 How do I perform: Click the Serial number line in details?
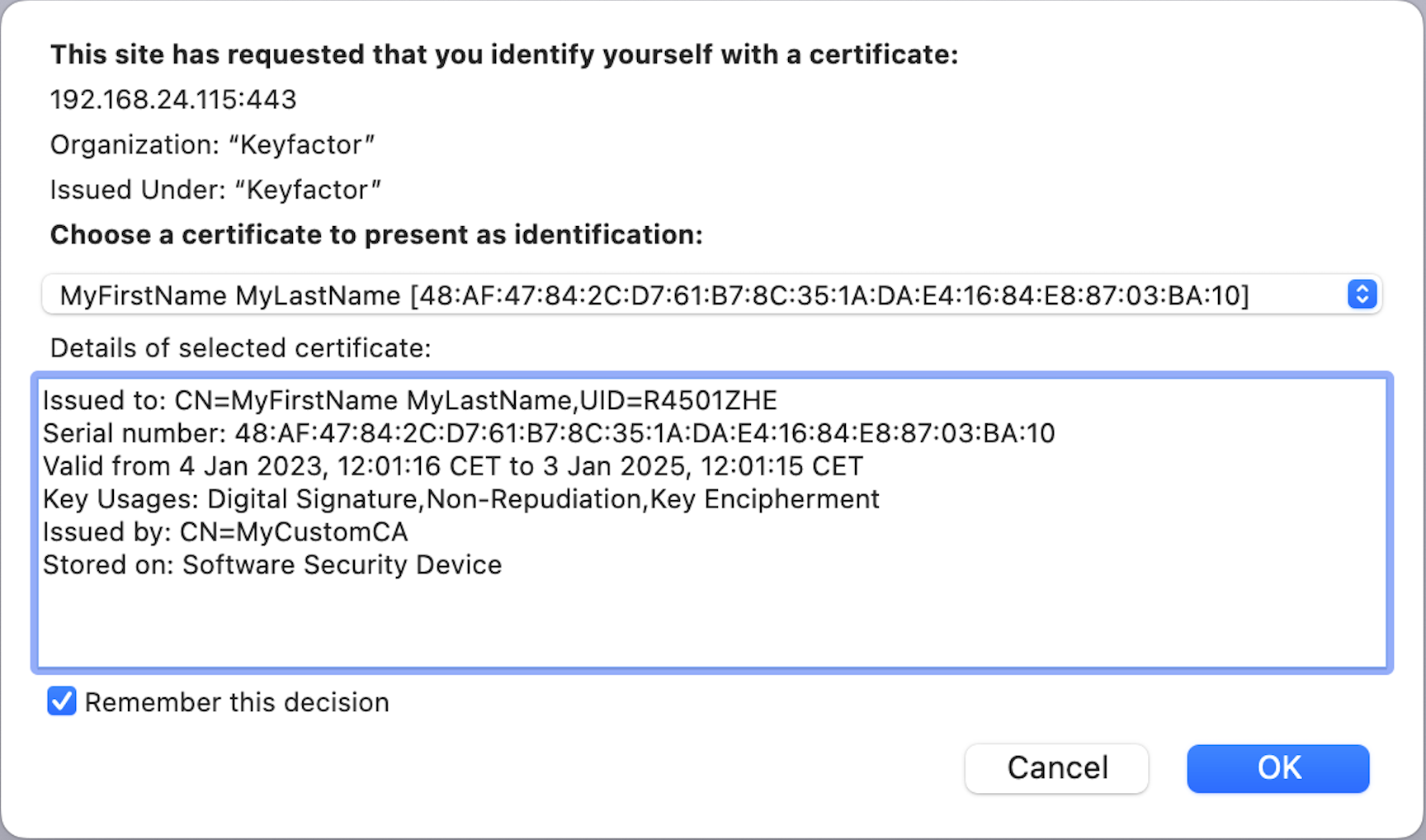[x=549, y=433]
